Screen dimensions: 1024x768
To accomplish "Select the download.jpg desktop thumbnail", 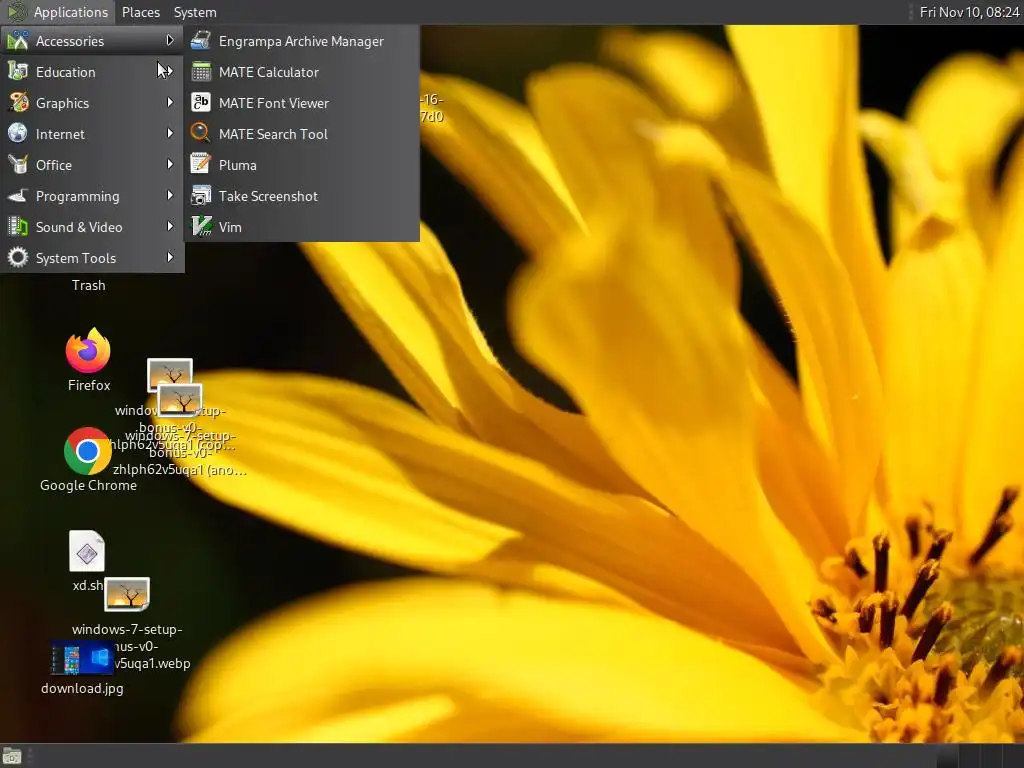I will click(81, 658).
